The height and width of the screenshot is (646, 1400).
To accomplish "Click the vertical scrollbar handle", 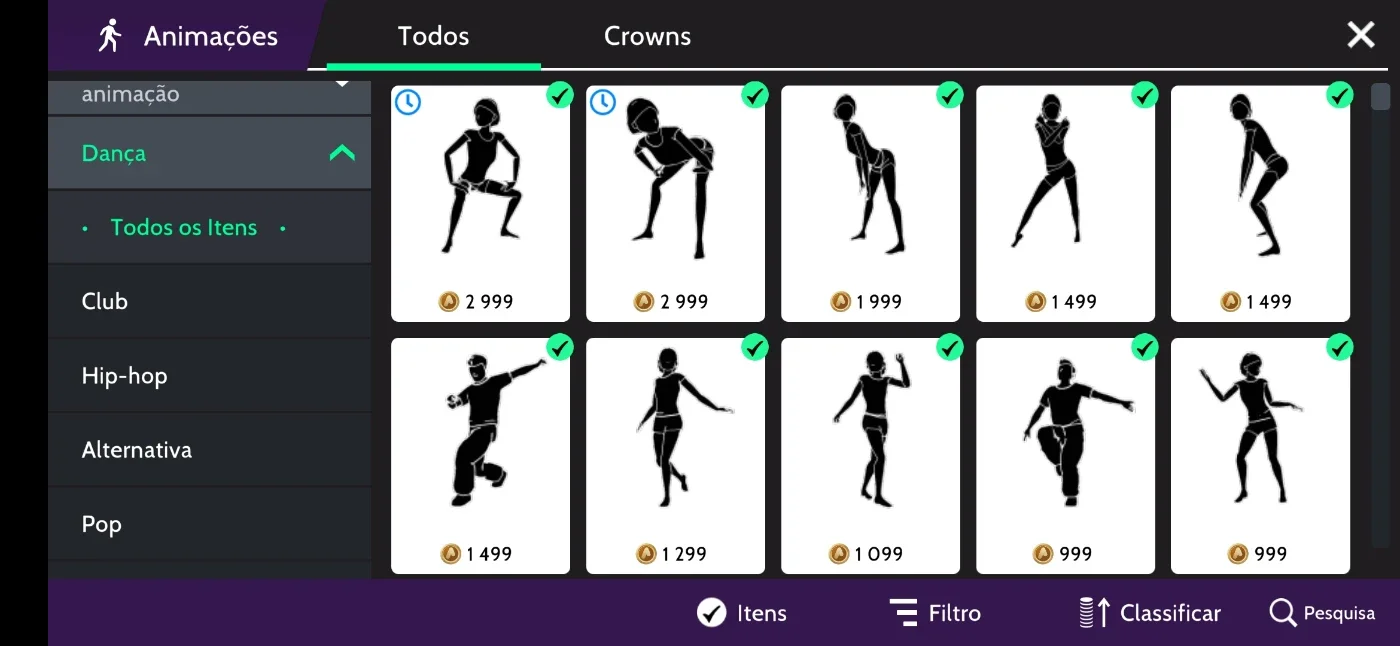I will tap(1380, 96).
